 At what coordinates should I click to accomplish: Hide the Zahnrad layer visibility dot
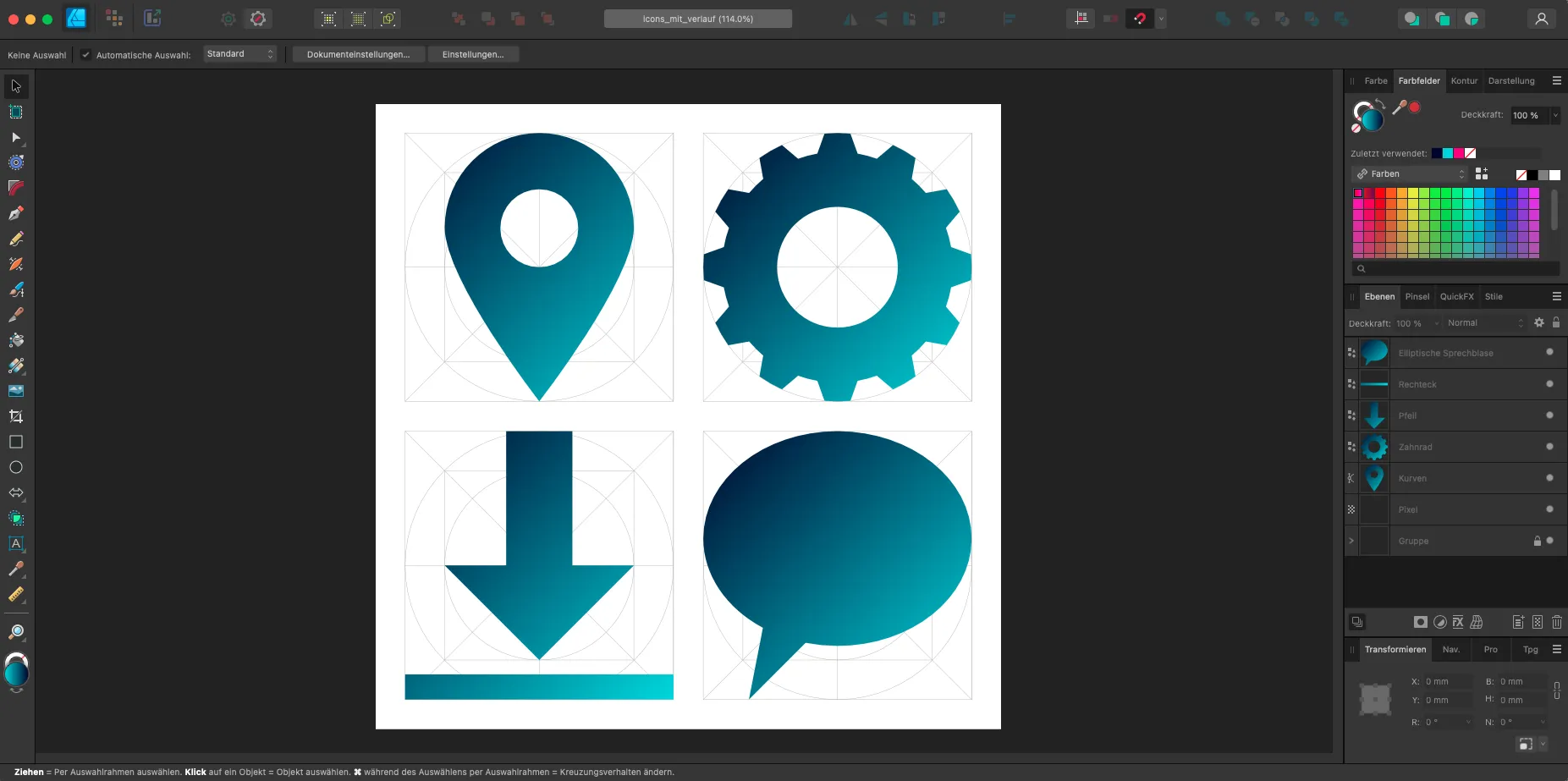1549,447
